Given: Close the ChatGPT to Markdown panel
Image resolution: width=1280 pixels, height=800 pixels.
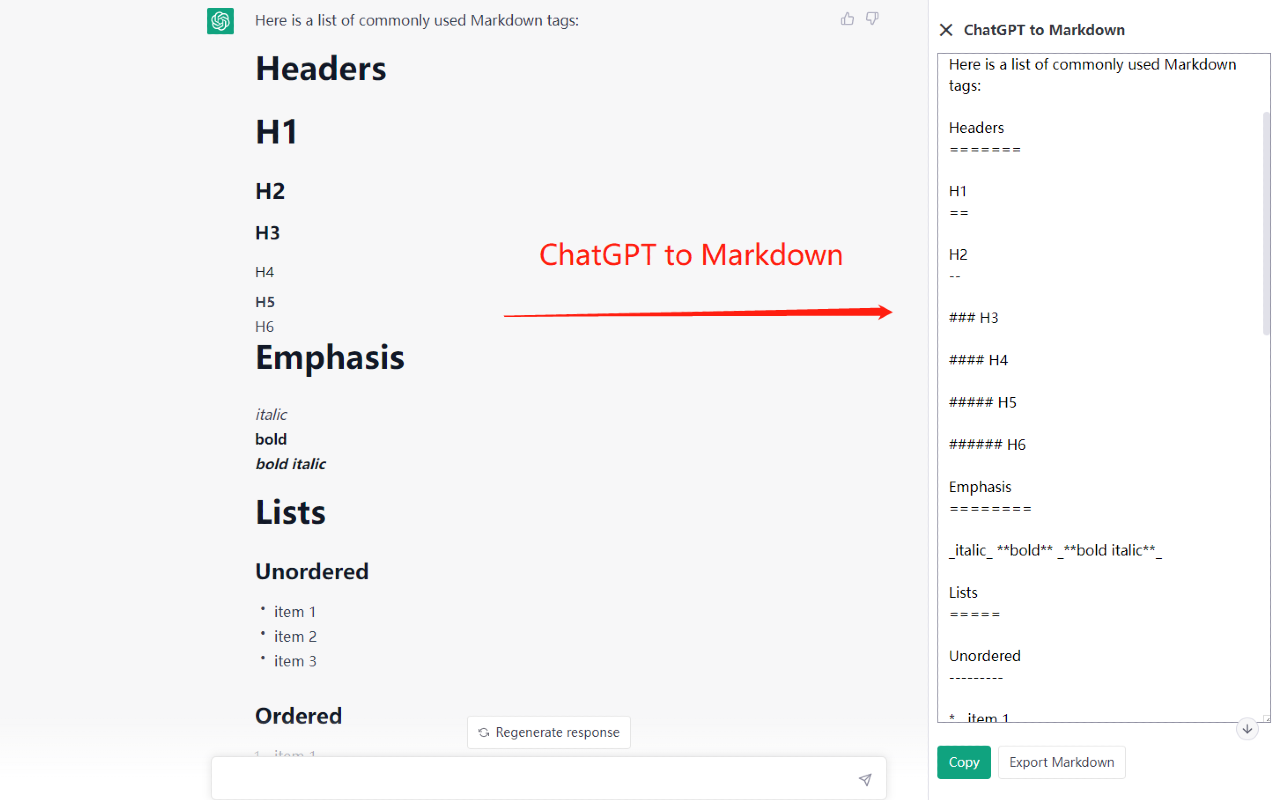Looking at the screenshot, I should pos(945,30).
